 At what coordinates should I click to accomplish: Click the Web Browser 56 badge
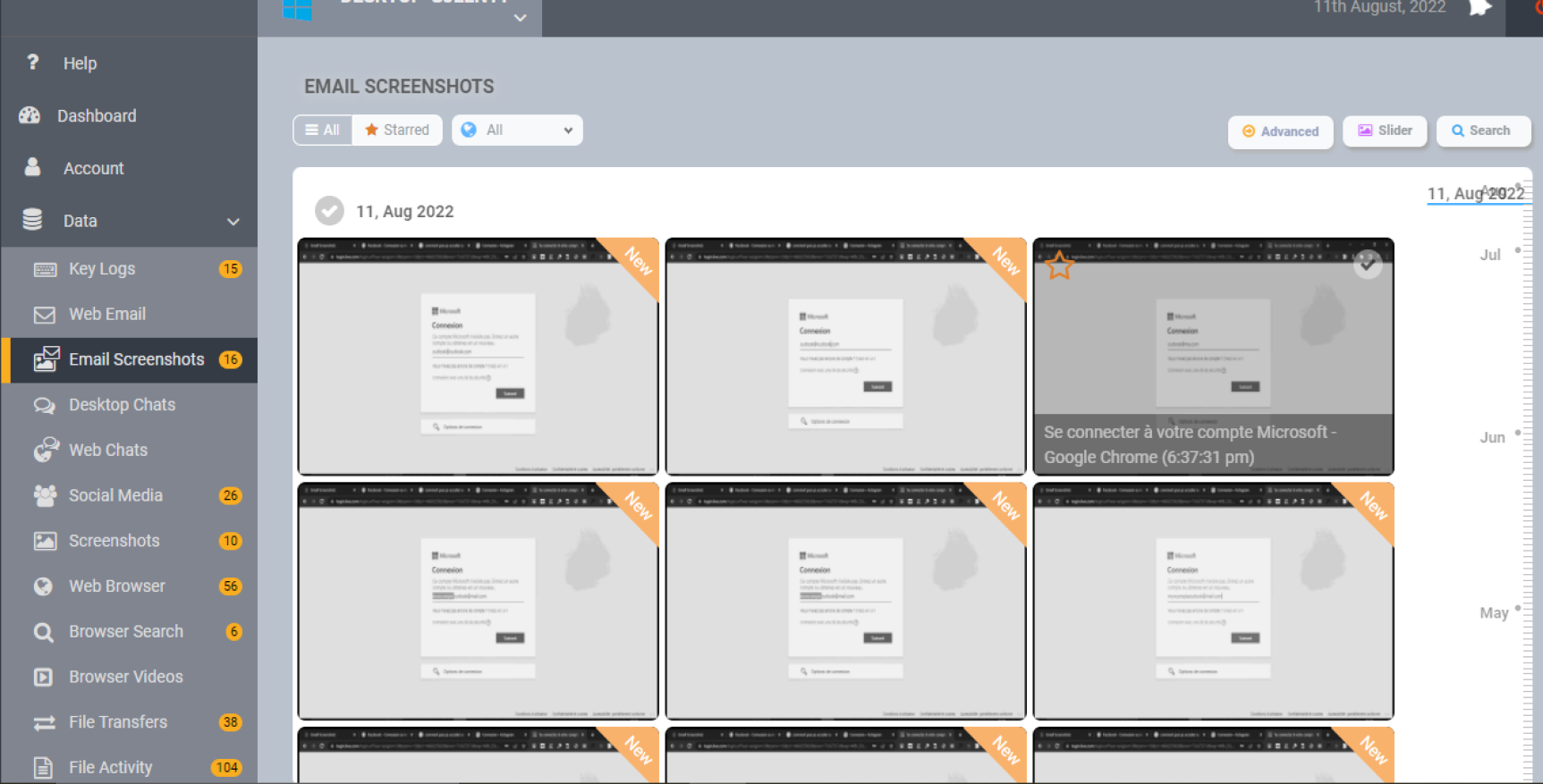[x=231, y=586]
